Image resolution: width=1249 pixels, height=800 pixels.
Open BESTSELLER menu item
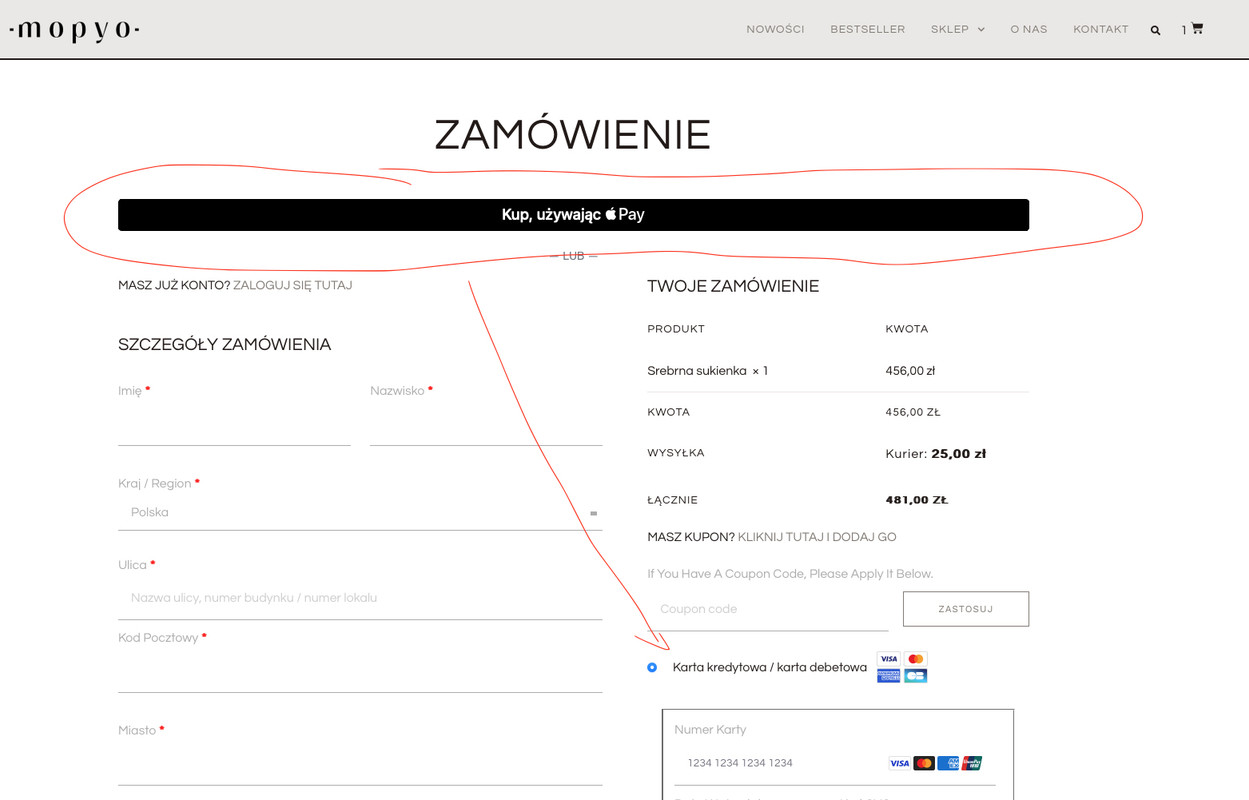point(867,29)
